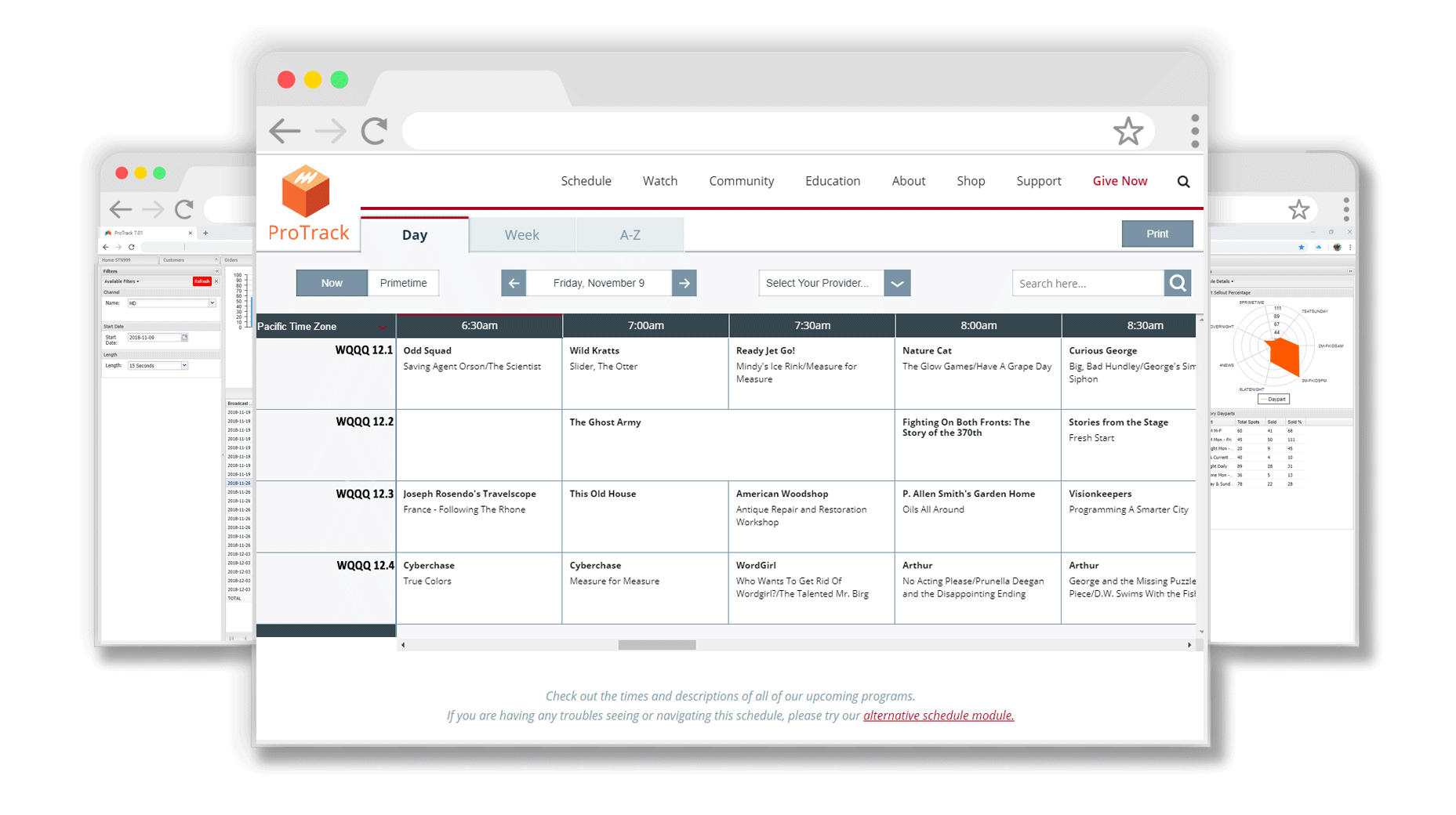Select the WQQQ 12.3 channel label
This screenshot has width=1456, height=815.
[x=365, y=494]
